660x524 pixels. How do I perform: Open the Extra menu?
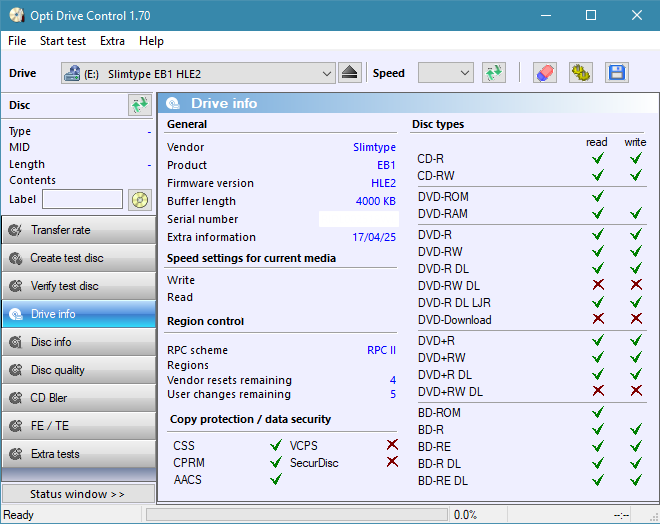tap(112, 41)
